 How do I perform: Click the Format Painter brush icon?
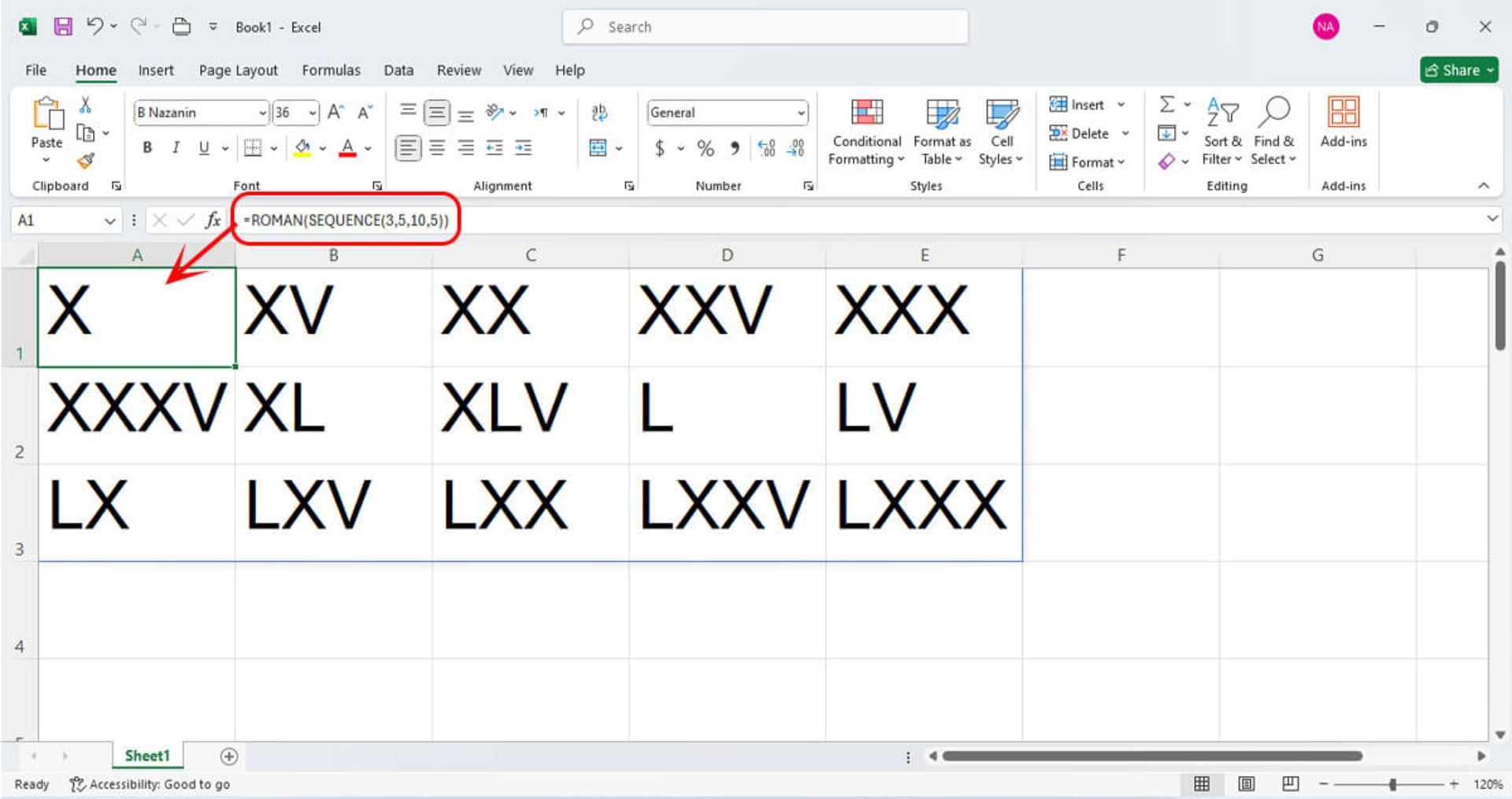click(x=86, y=162)
